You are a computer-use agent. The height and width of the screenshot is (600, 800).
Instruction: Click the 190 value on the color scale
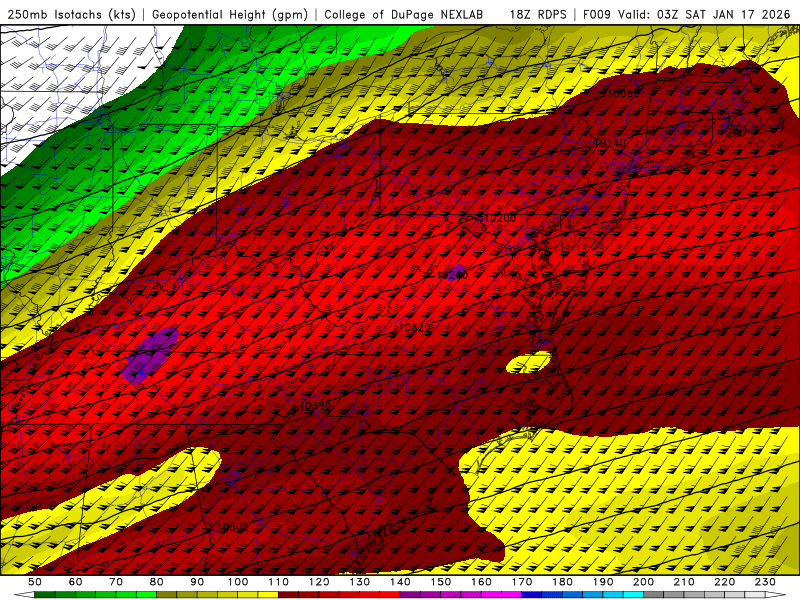(x=603, y=582)
